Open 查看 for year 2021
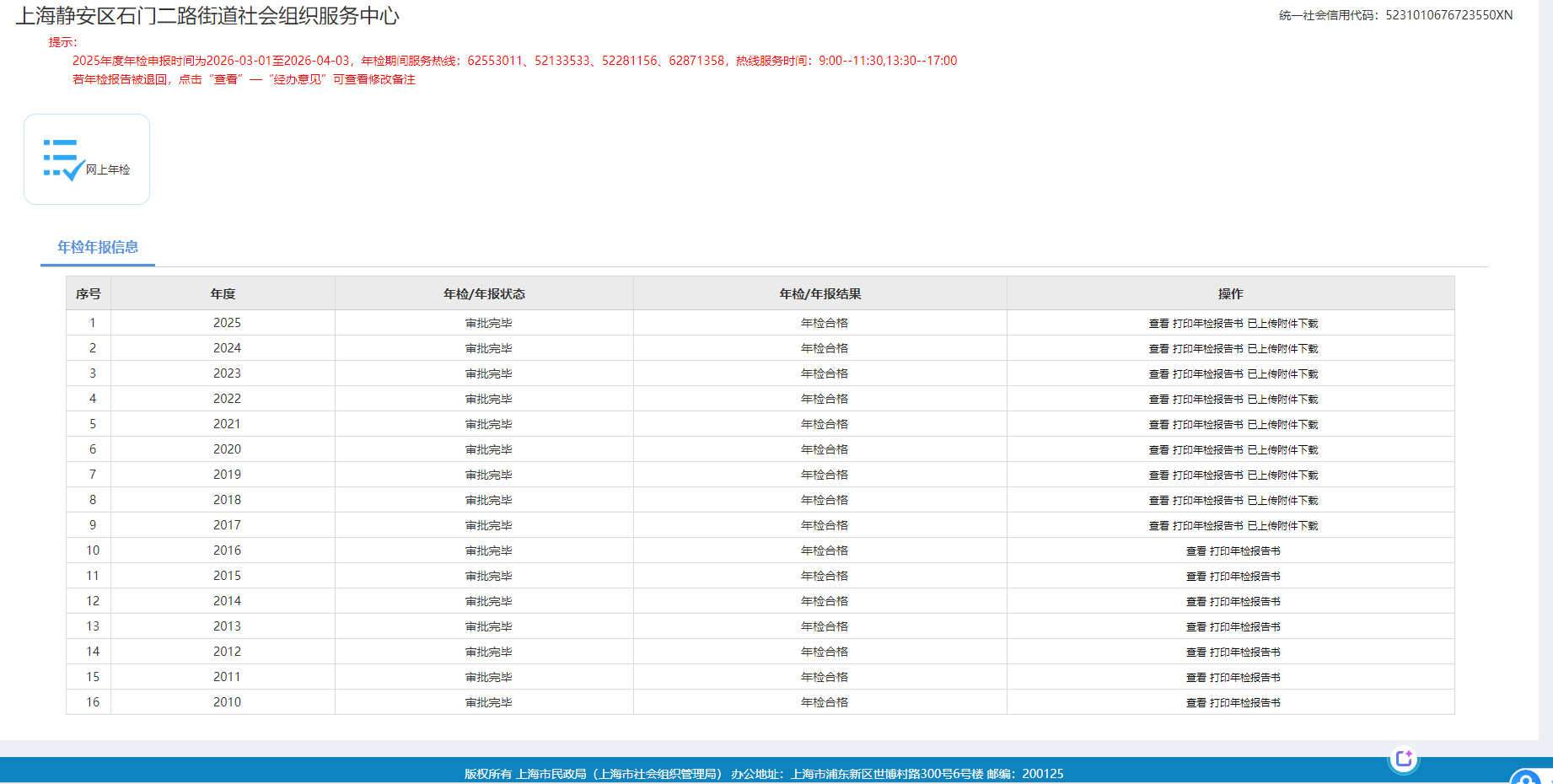 coord(1158,425)
